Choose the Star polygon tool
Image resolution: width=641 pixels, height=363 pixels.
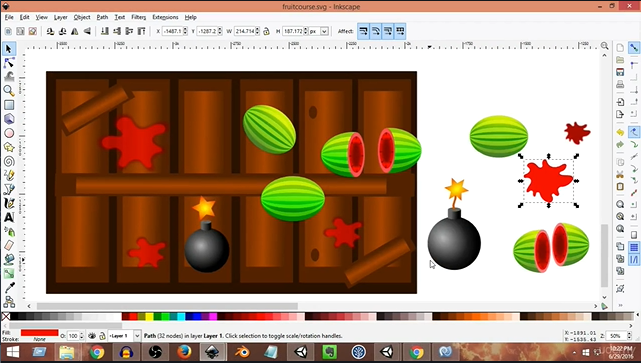(9, 147)
